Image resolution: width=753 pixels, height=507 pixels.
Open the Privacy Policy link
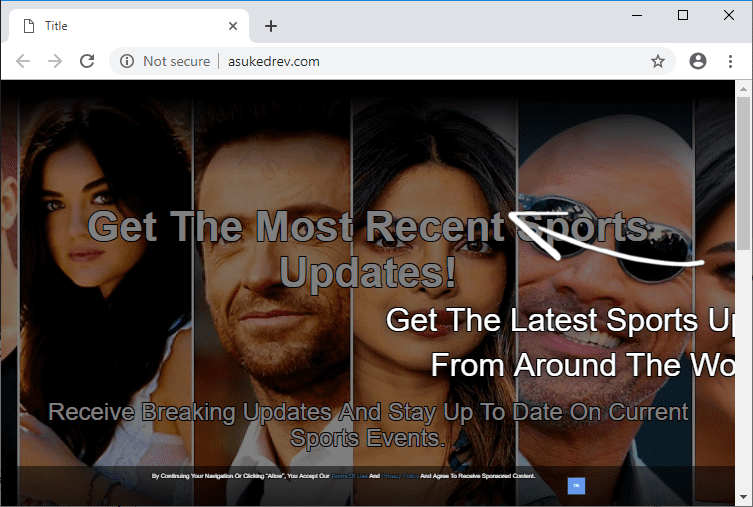click(400, 476)
